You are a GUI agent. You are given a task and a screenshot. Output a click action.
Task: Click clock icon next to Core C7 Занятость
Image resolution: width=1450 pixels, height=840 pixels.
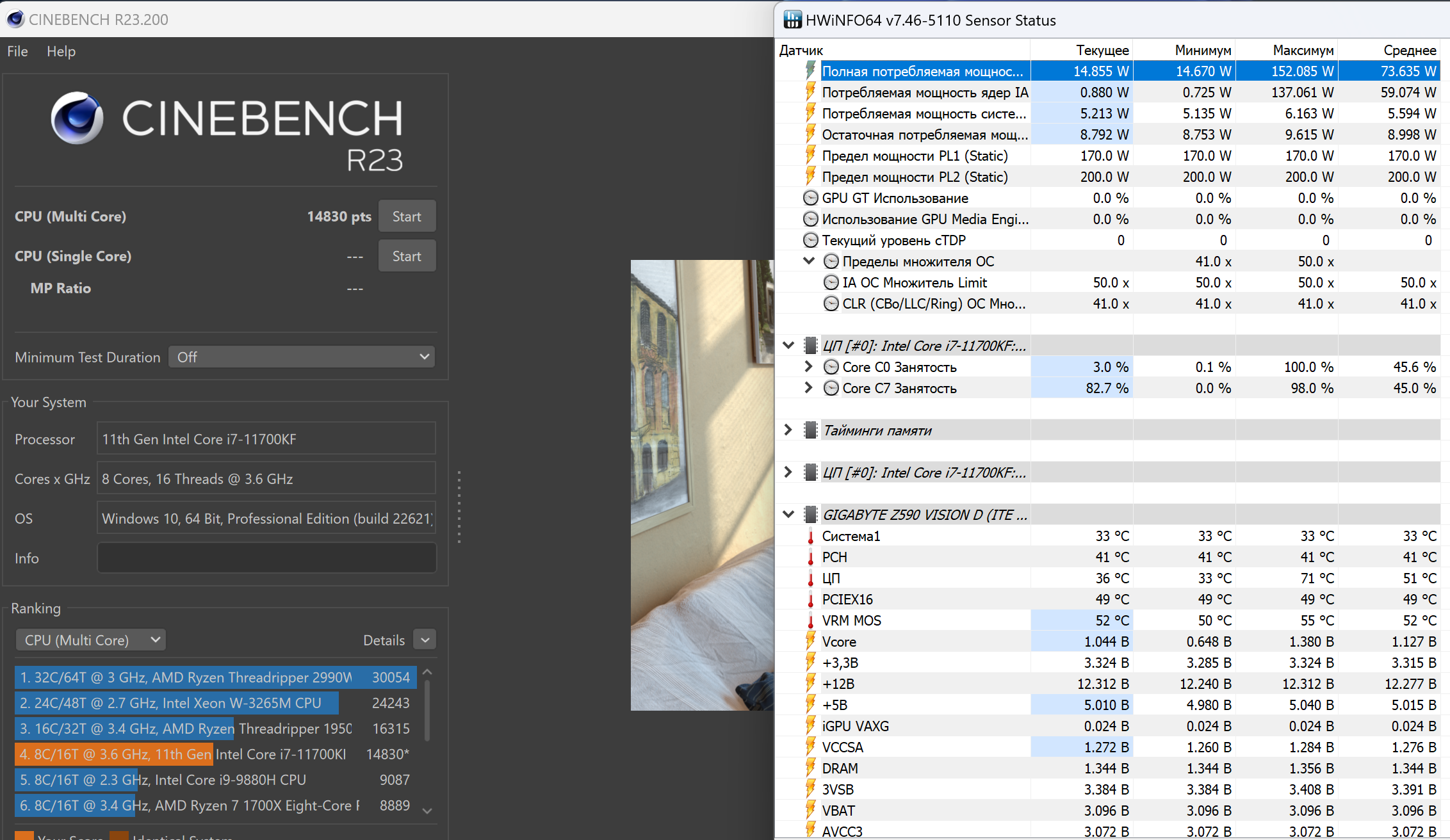click(831, 388)
